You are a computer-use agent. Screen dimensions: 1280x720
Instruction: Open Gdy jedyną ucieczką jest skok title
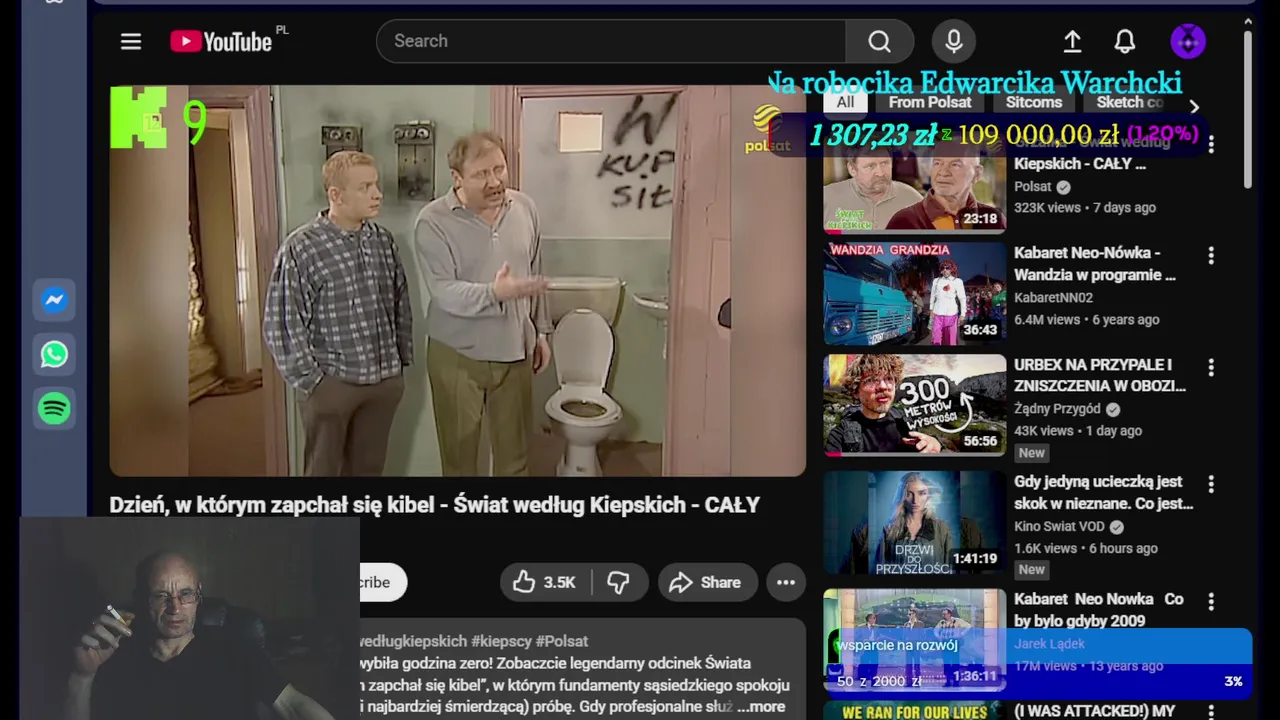pos(1104,492)
